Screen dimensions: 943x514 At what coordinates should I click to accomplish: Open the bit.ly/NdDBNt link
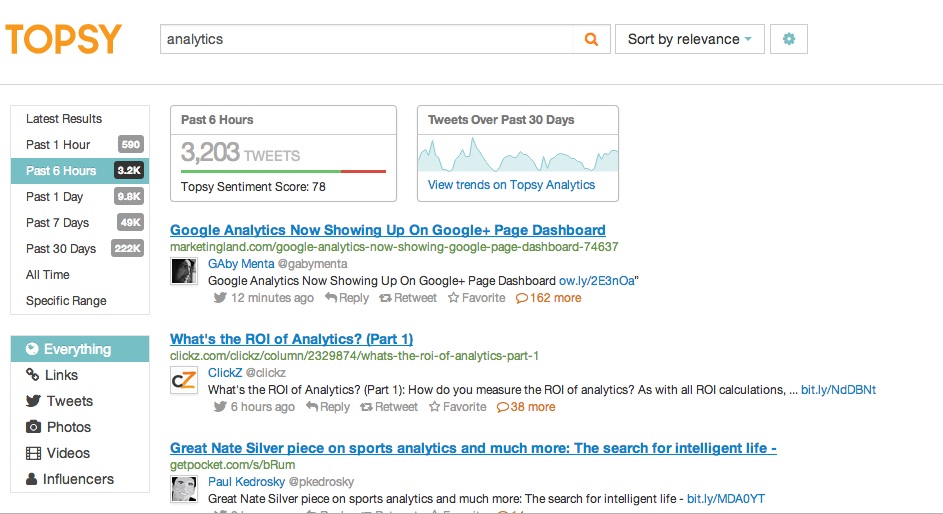838,390
